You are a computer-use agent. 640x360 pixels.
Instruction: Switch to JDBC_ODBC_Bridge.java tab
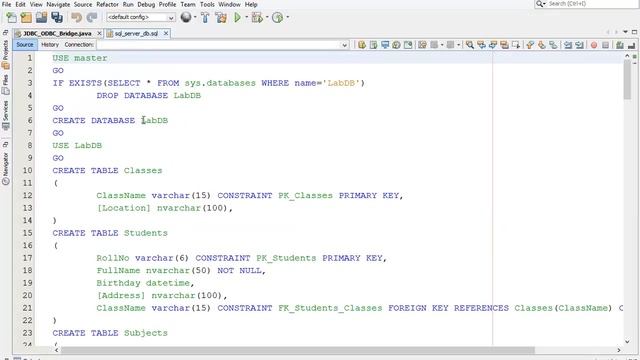[58, 33]
